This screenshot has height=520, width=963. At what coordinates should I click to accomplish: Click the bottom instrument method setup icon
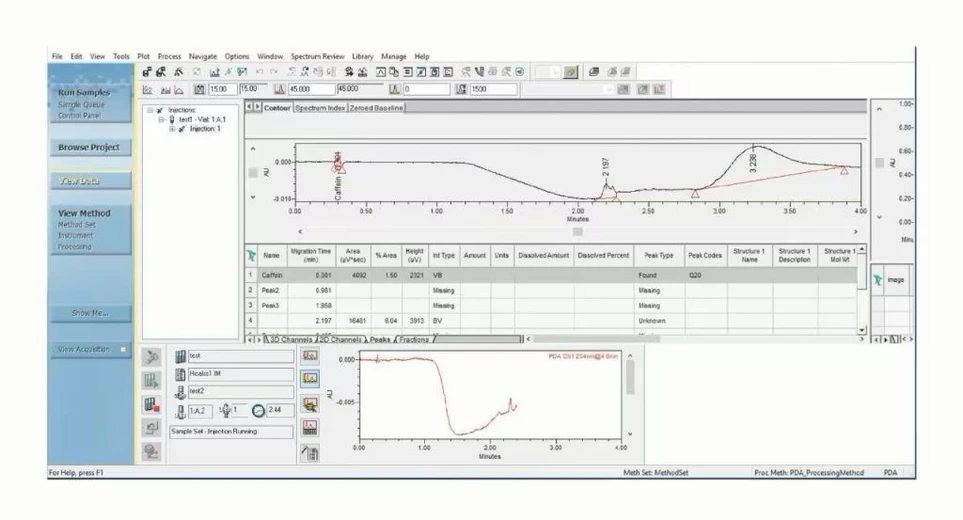click(x=310, y=452)
